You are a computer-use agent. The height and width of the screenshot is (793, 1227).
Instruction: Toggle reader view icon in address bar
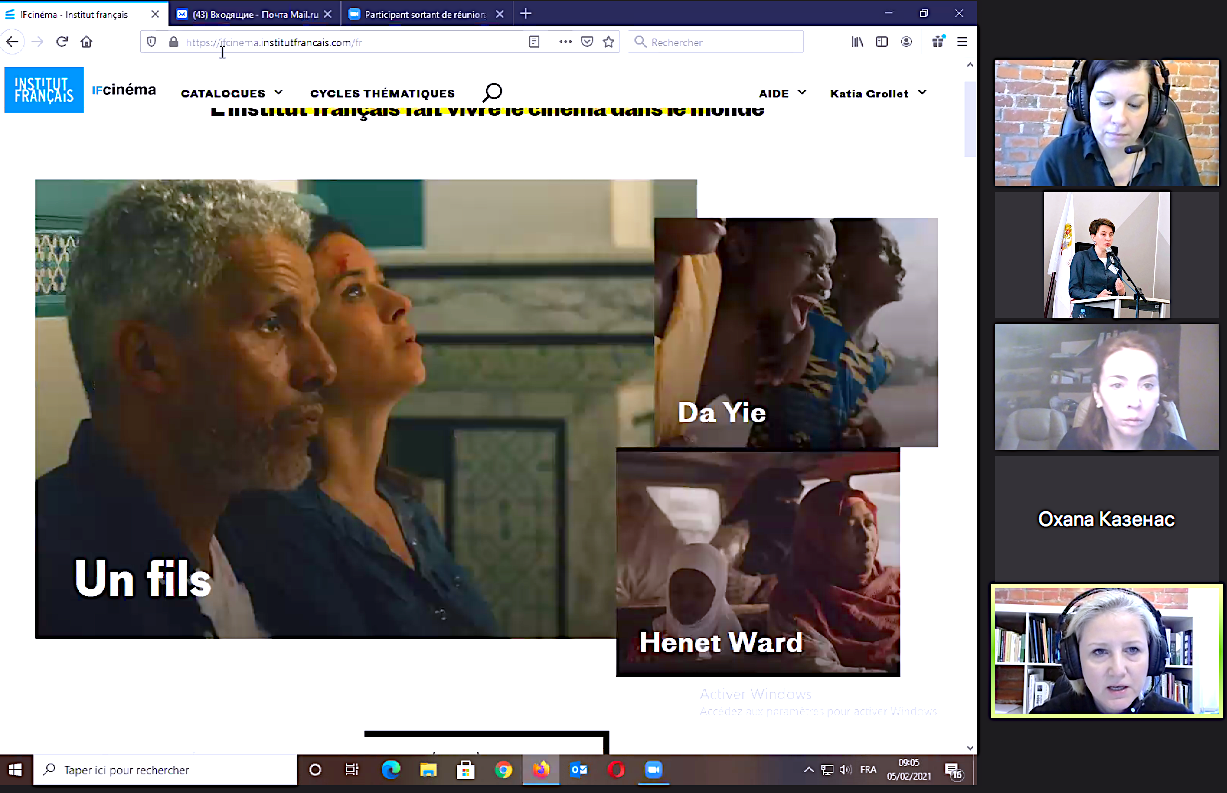pyautogui.click(x=534, y=42)
